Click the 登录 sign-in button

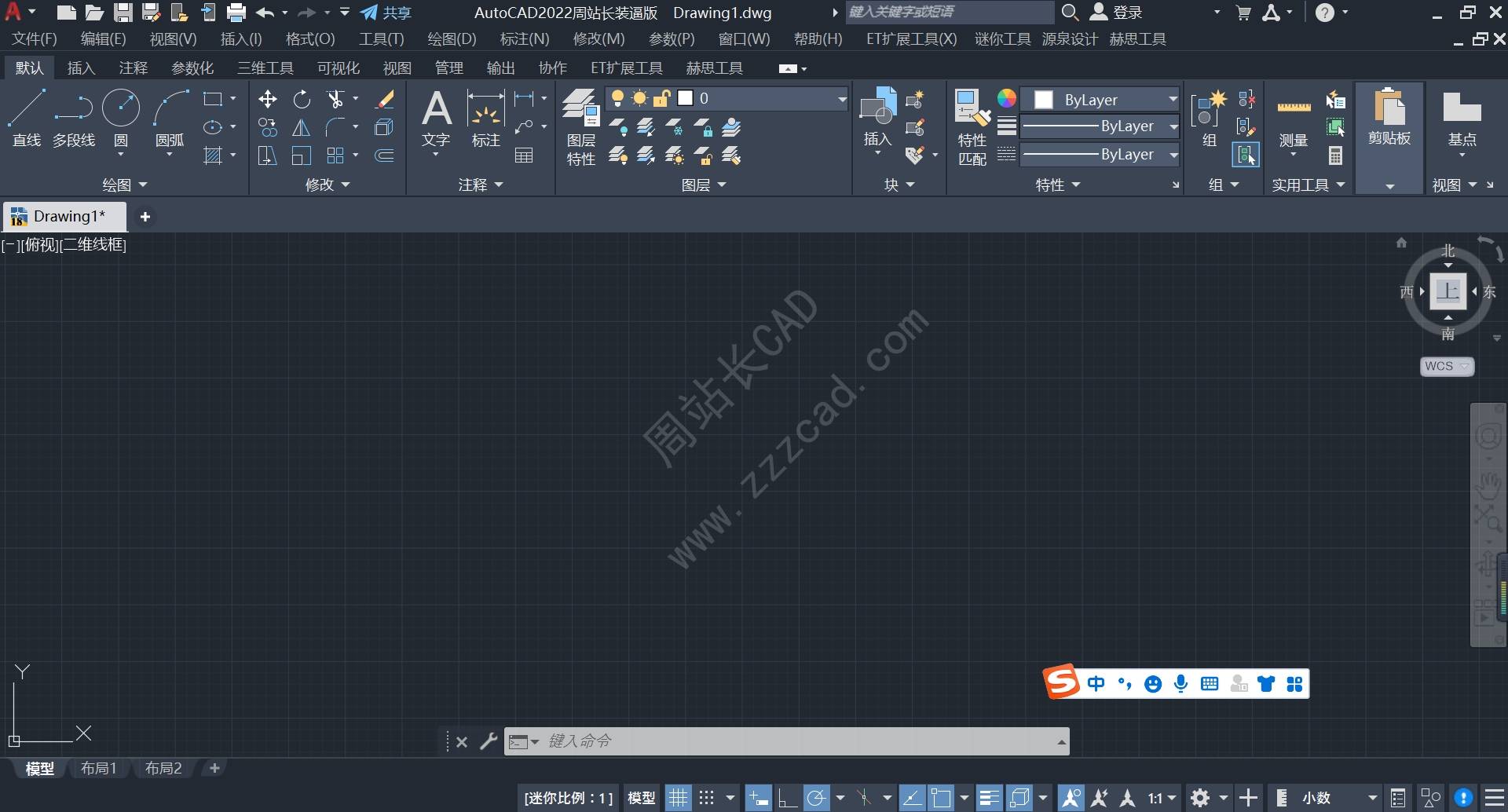(x=1116, y=13)
